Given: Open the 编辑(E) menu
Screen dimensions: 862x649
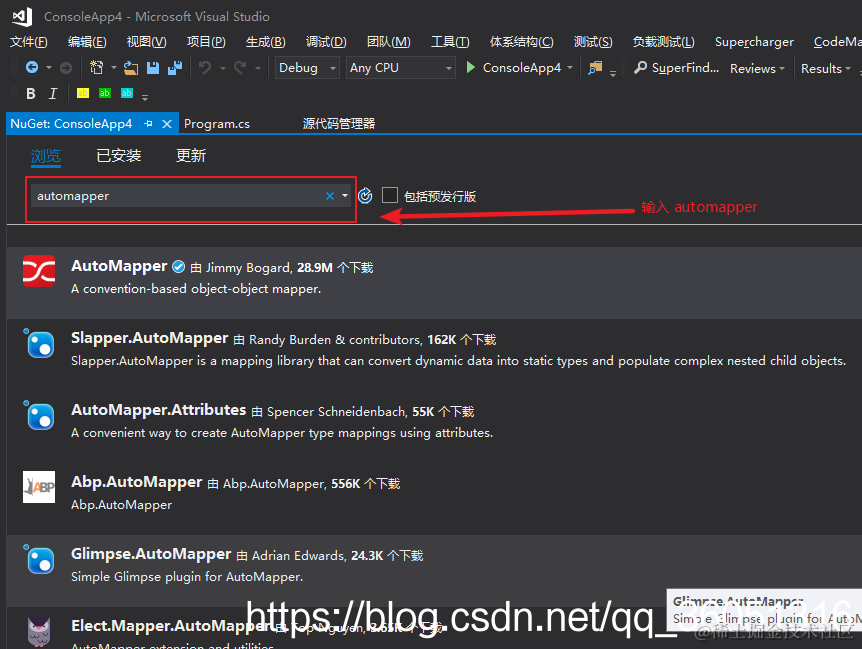Looking at the screenshot, I should (87, 42).
